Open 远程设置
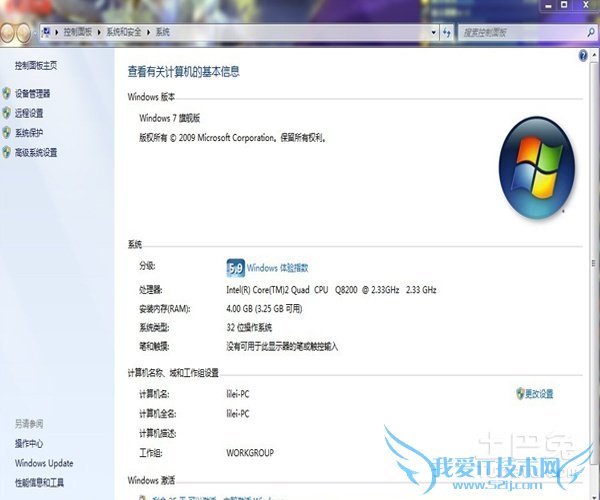 pos(29,113)
